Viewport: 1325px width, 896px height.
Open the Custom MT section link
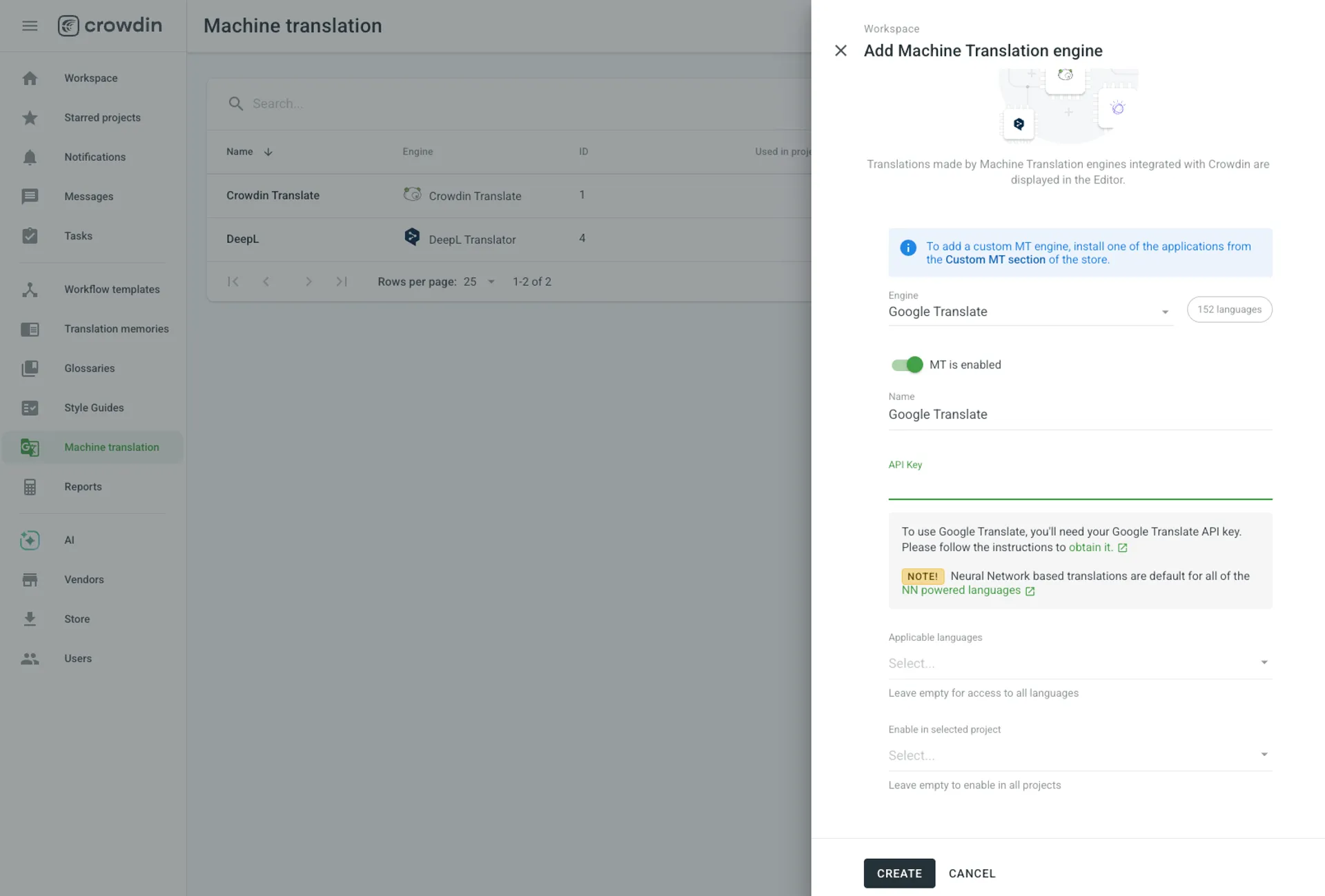coord(995,260)
